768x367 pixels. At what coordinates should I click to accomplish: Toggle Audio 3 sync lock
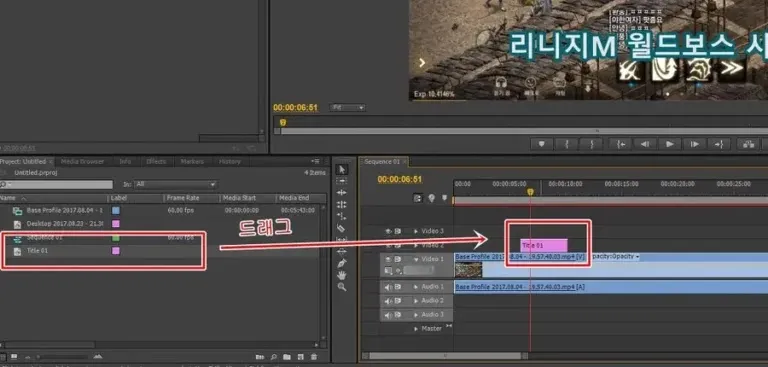398,315
